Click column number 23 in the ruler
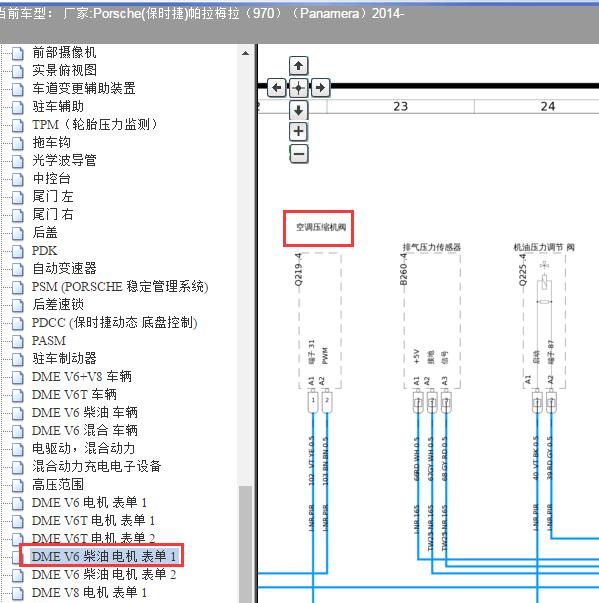599x603 pixels. click(x=400, y=107)
